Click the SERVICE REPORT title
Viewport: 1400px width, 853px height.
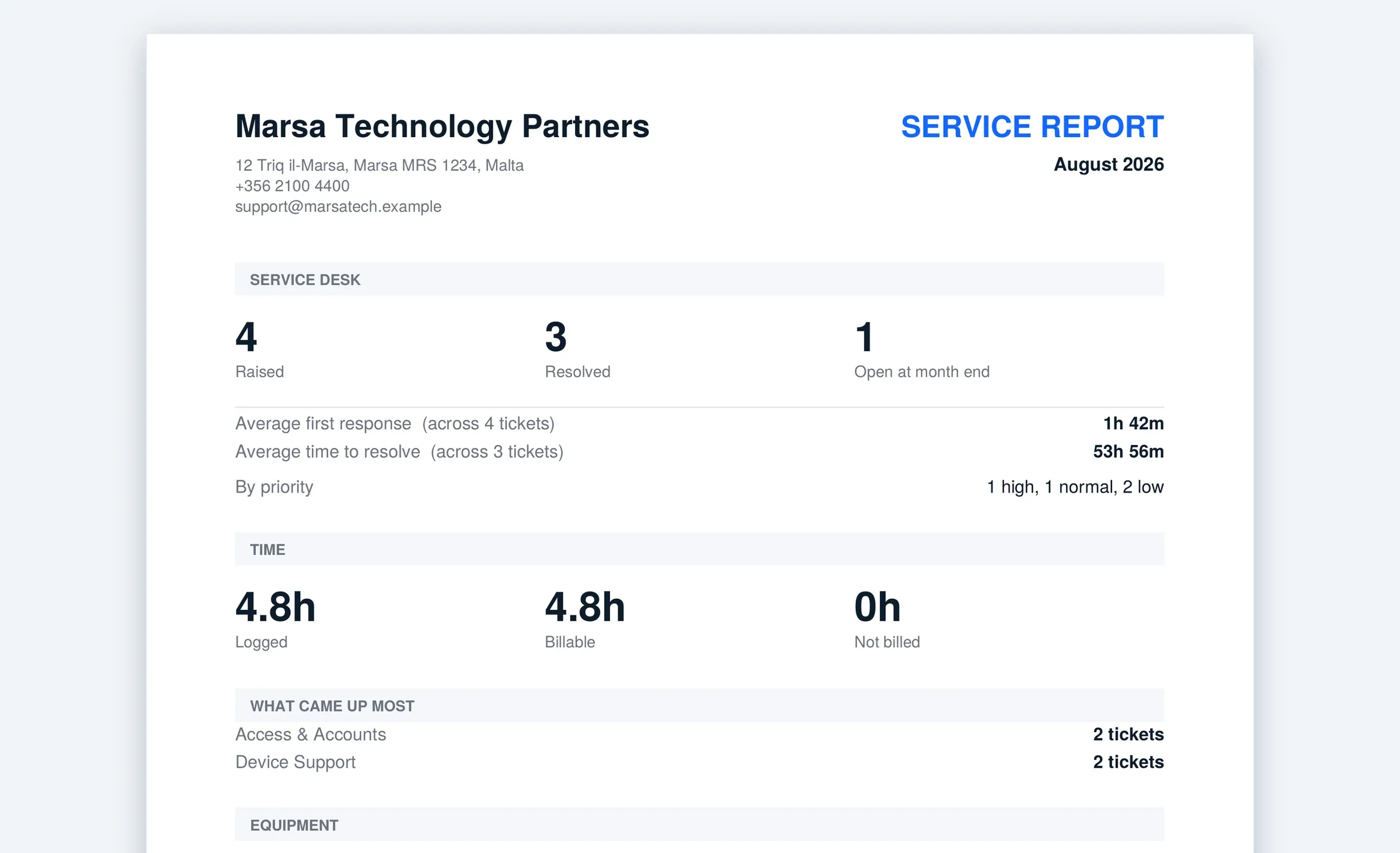tap(1032, 127)
